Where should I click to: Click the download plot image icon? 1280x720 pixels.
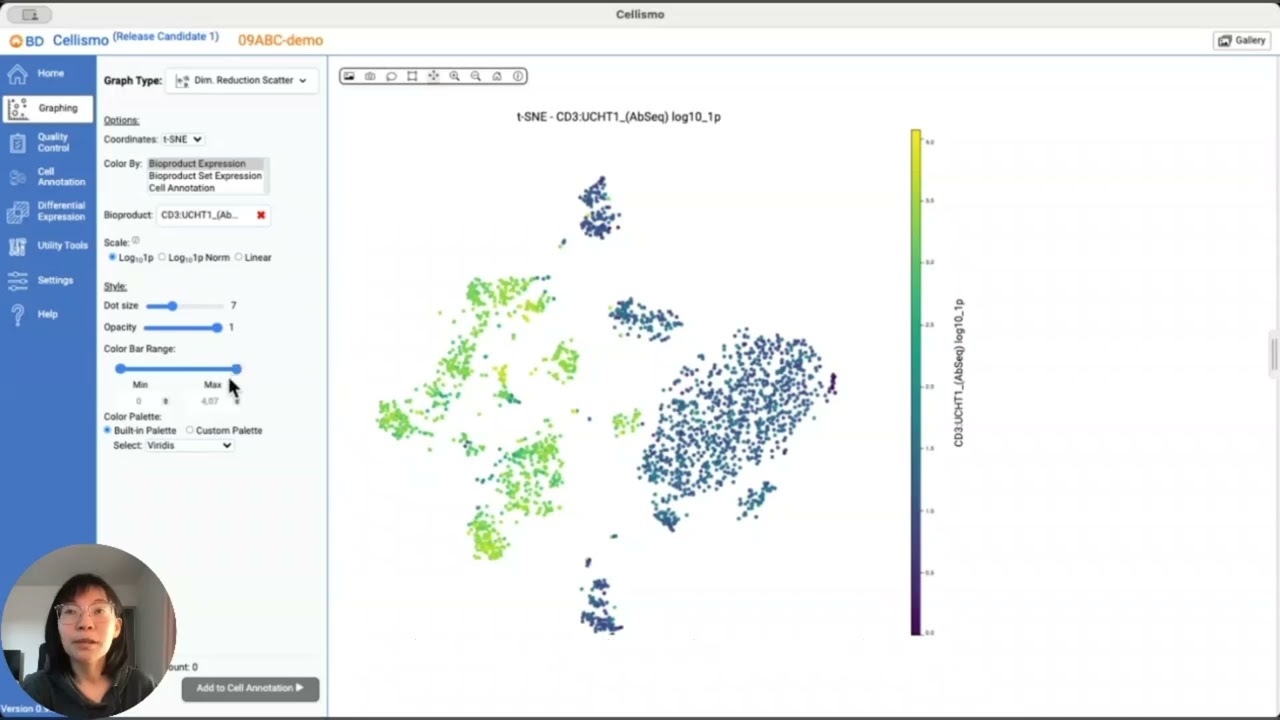tap(349, 76)
